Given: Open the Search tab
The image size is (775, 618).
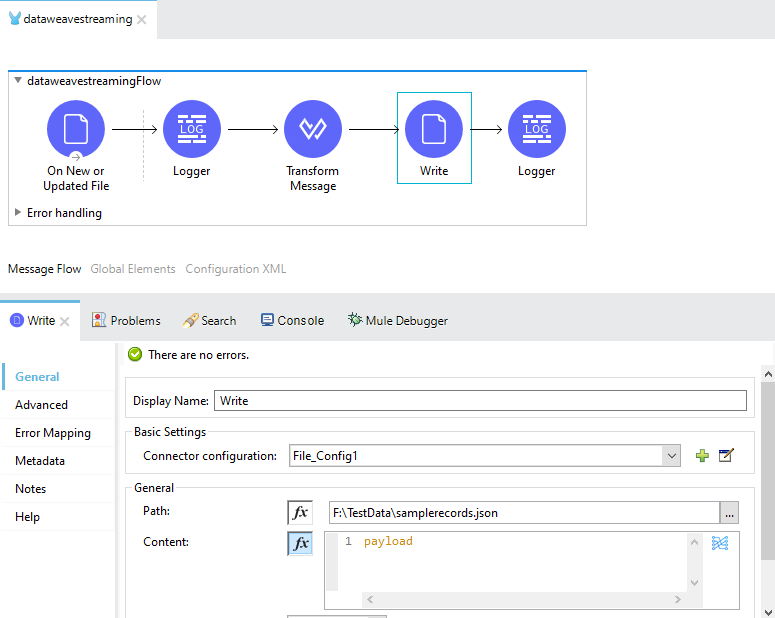Looking at the screenshot, I should [209, 320].
